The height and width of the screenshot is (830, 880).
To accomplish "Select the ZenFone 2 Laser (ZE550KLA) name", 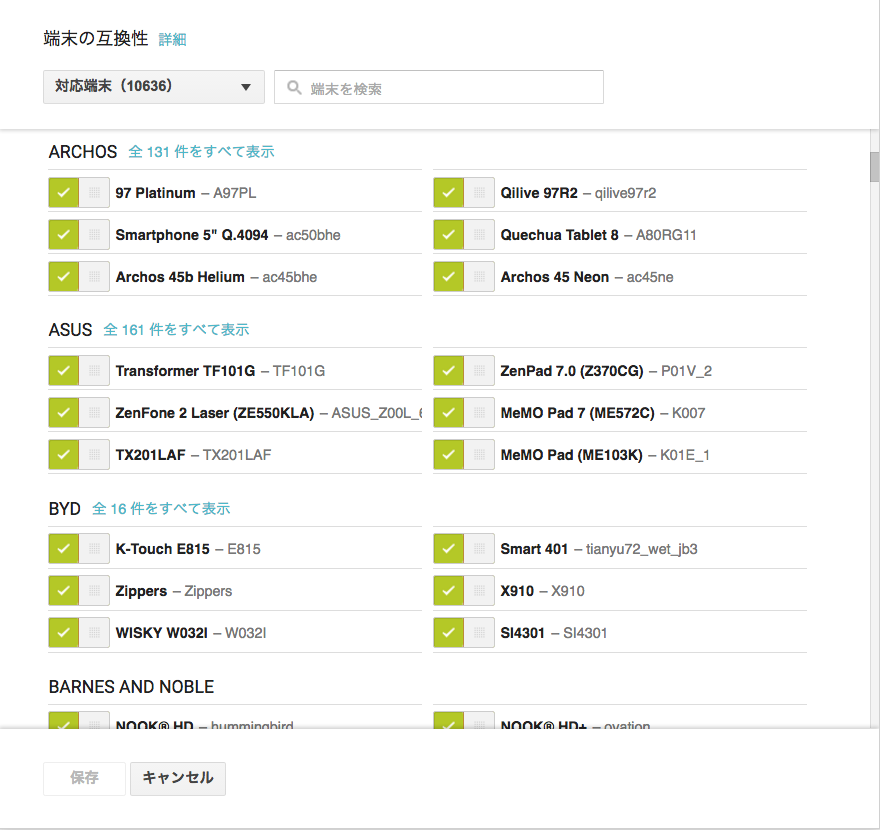I will coord(215,413).
